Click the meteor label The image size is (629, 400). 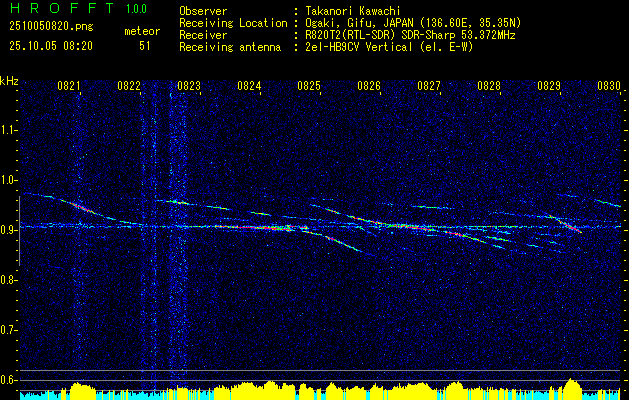coord(142,31)
